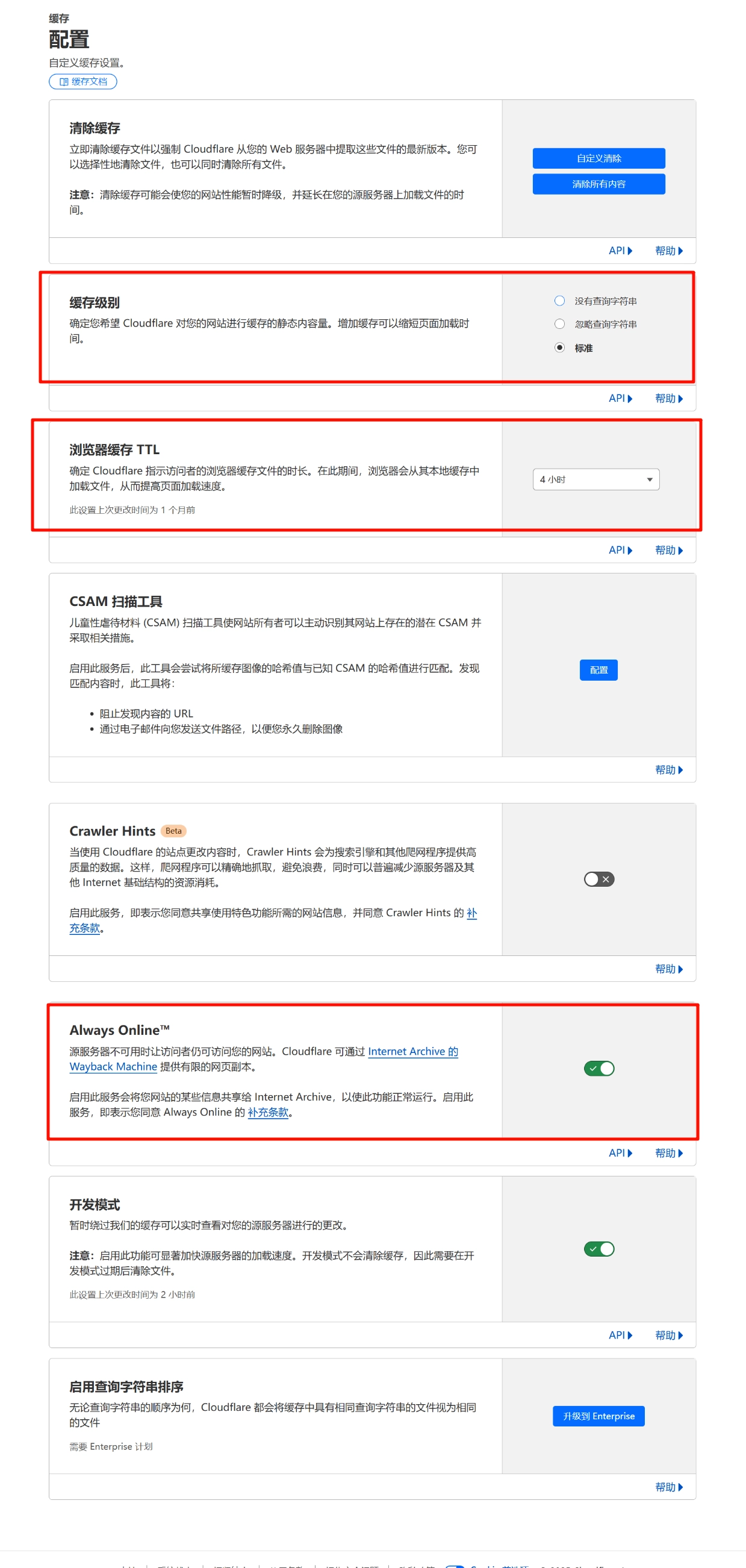Screen dimensions: 746x1568
Task: Click the 自定义清除 button
Action: tap(598, 158)
